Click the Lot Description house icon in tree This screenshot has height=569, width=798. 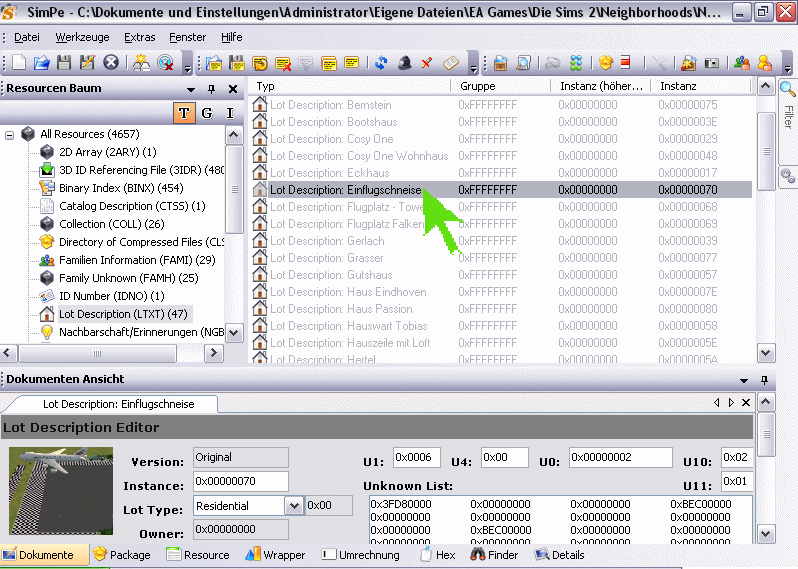click(x=46, y=314)
